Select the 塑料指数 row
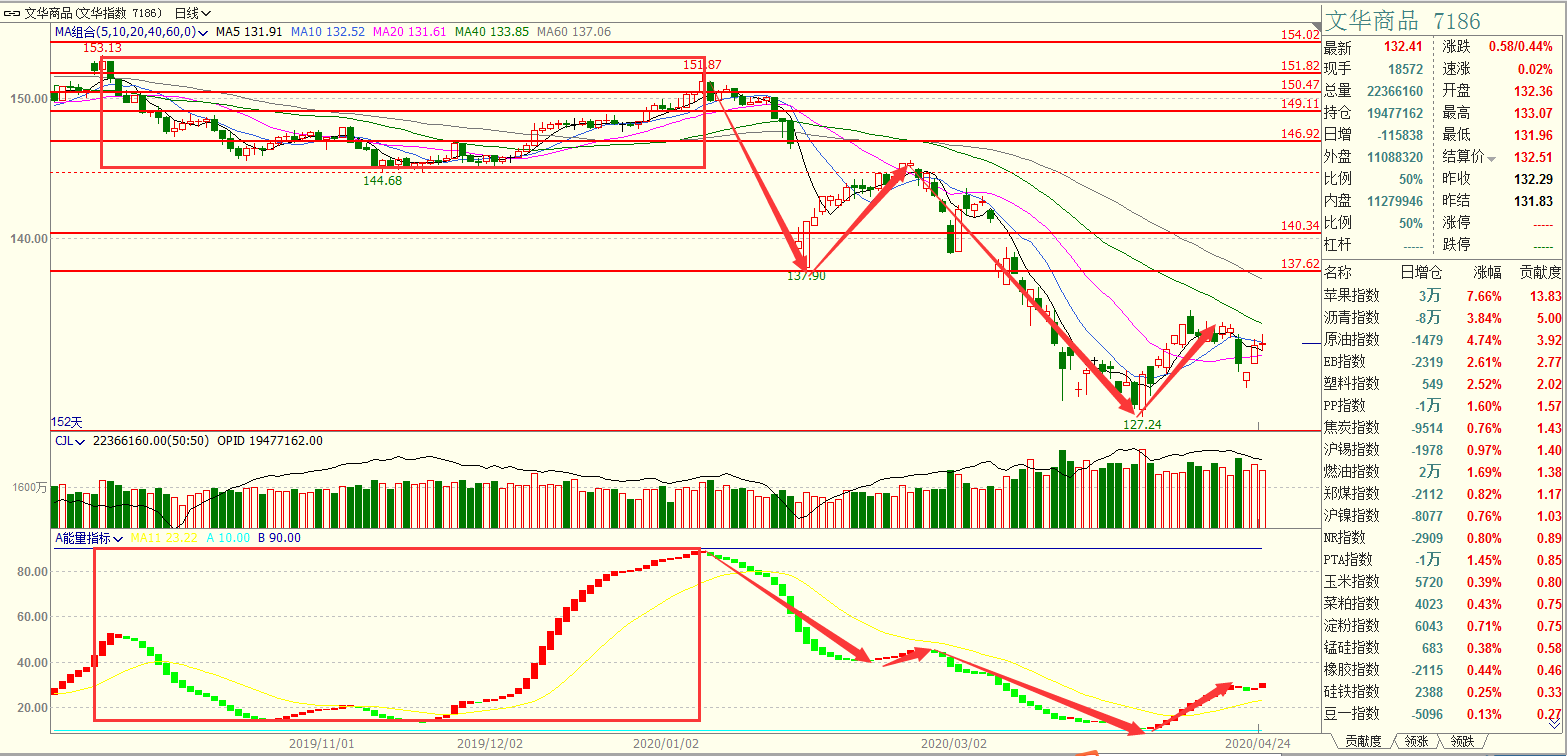This screenshot has width=1567, height=756. [1443, 384]
